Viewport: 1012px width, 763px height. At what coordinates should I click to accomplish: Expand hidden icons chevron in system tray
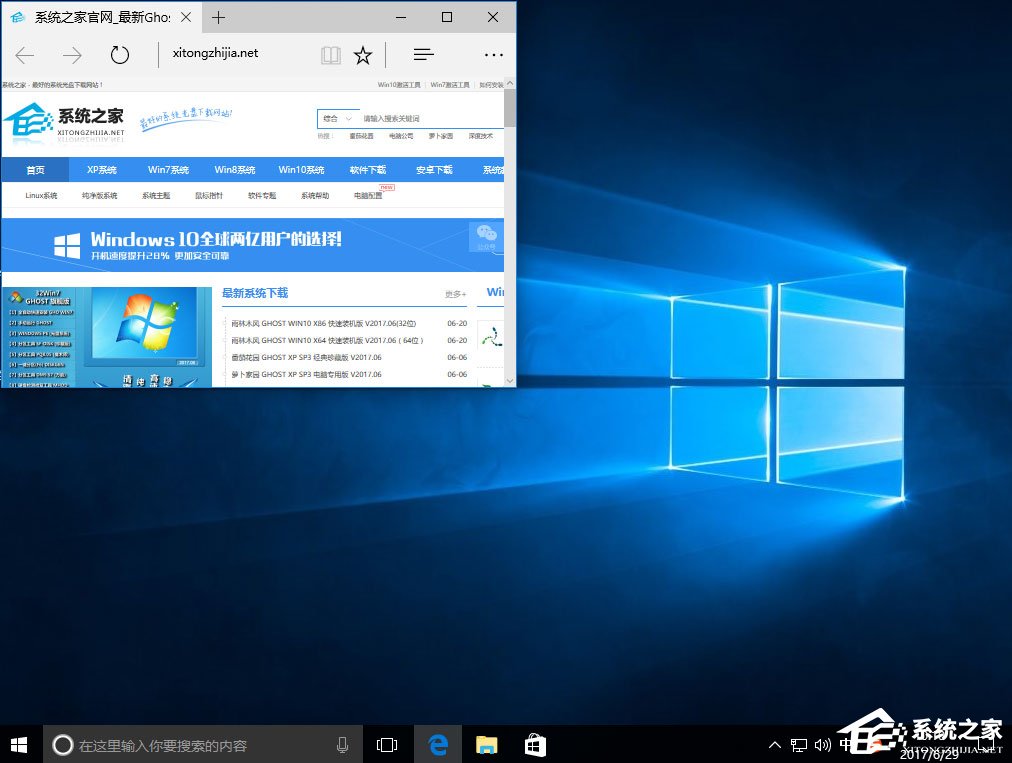(775, 744)
